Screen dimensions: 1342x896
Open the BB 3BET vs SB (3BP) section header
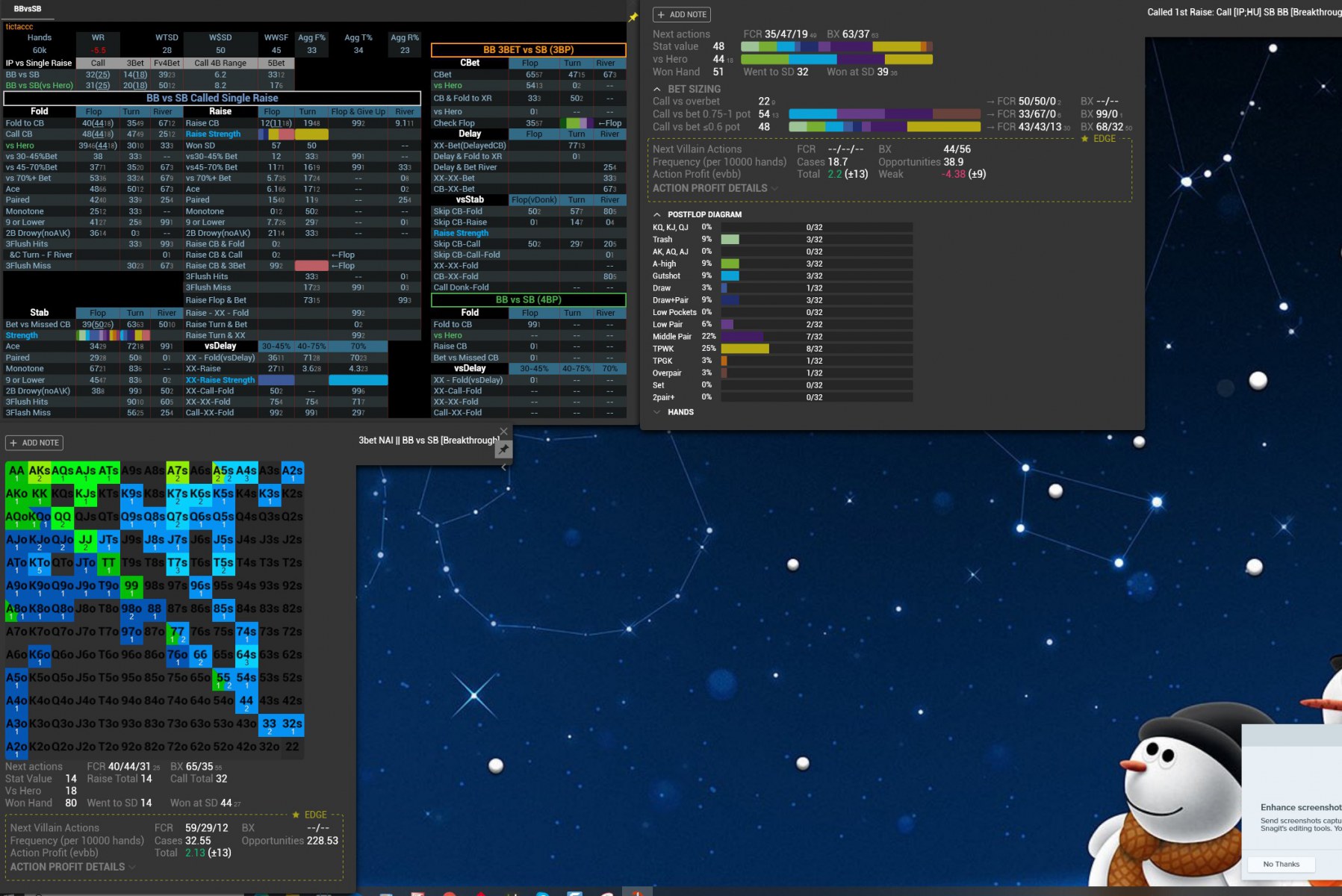[528, 50]
